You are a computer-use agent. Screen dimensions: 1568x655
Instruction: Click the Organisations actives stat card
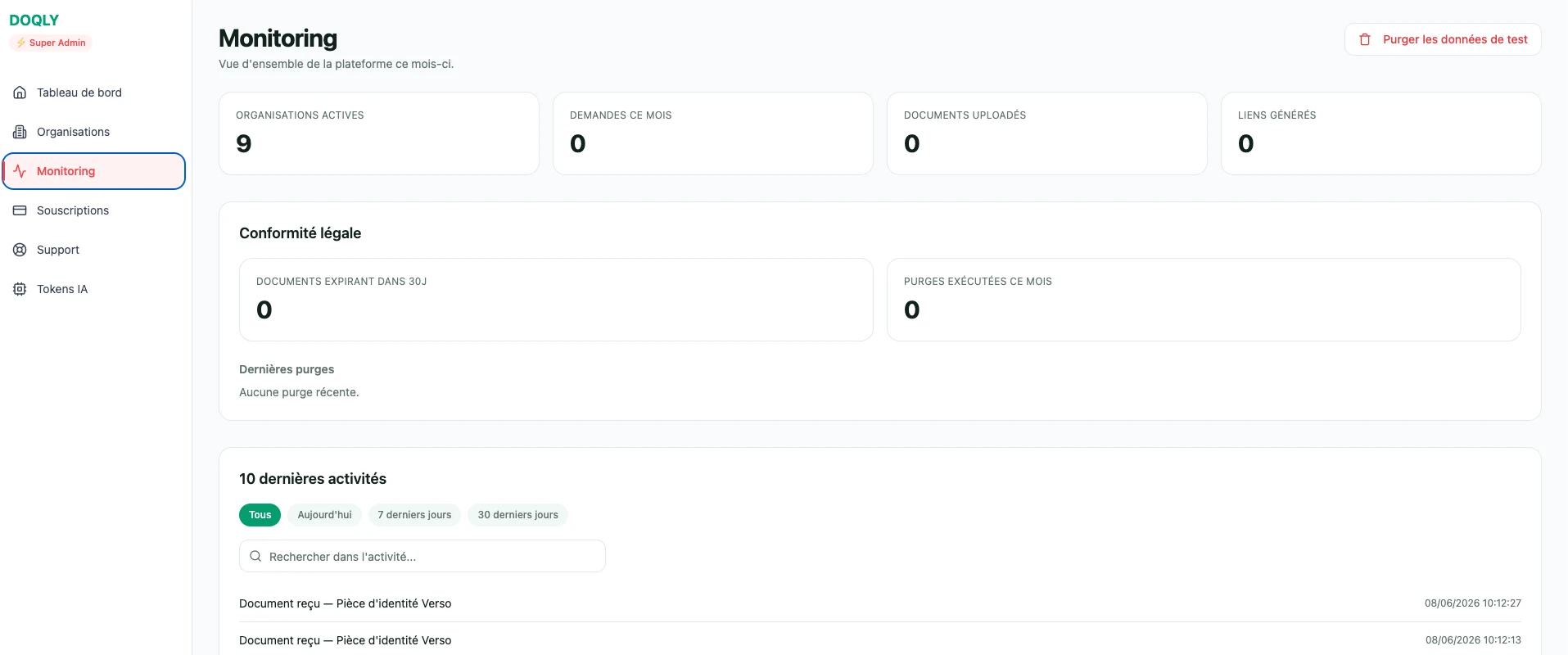click(379, 133)
